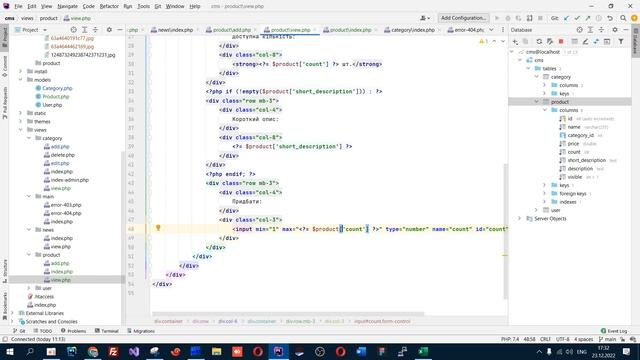Select Product.php in models folder
Screen dimensions: 640x360
[x=56, y=96]
